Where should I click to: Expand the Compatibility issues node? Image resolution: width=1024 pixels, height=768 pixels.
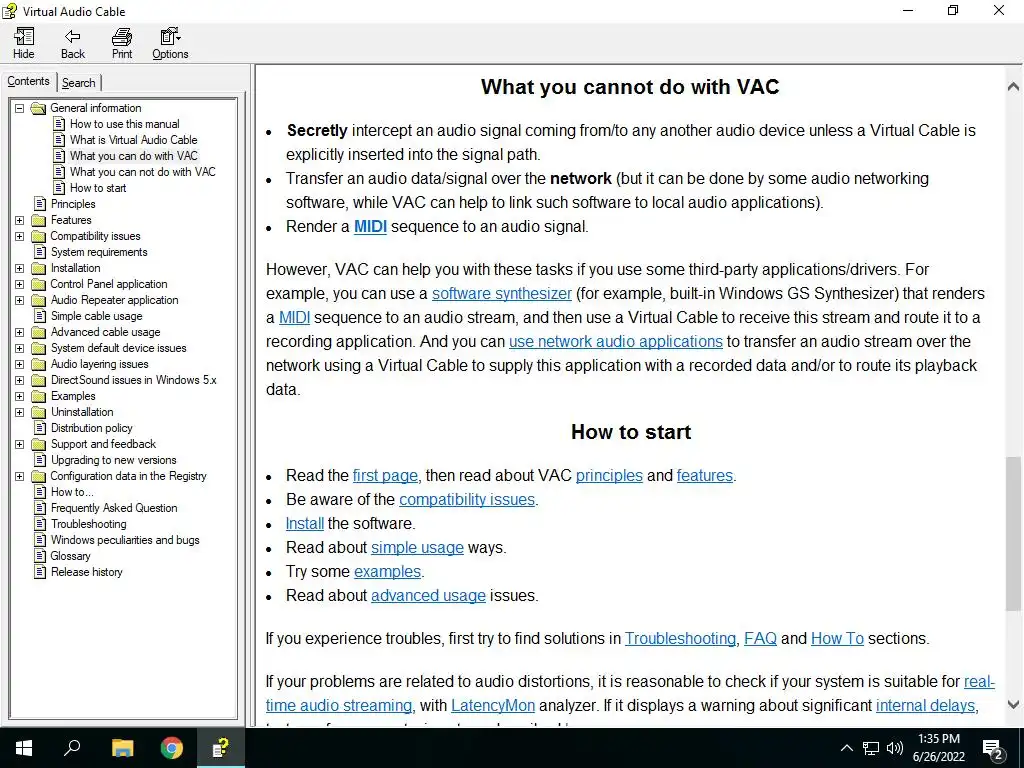pos(20,236)
